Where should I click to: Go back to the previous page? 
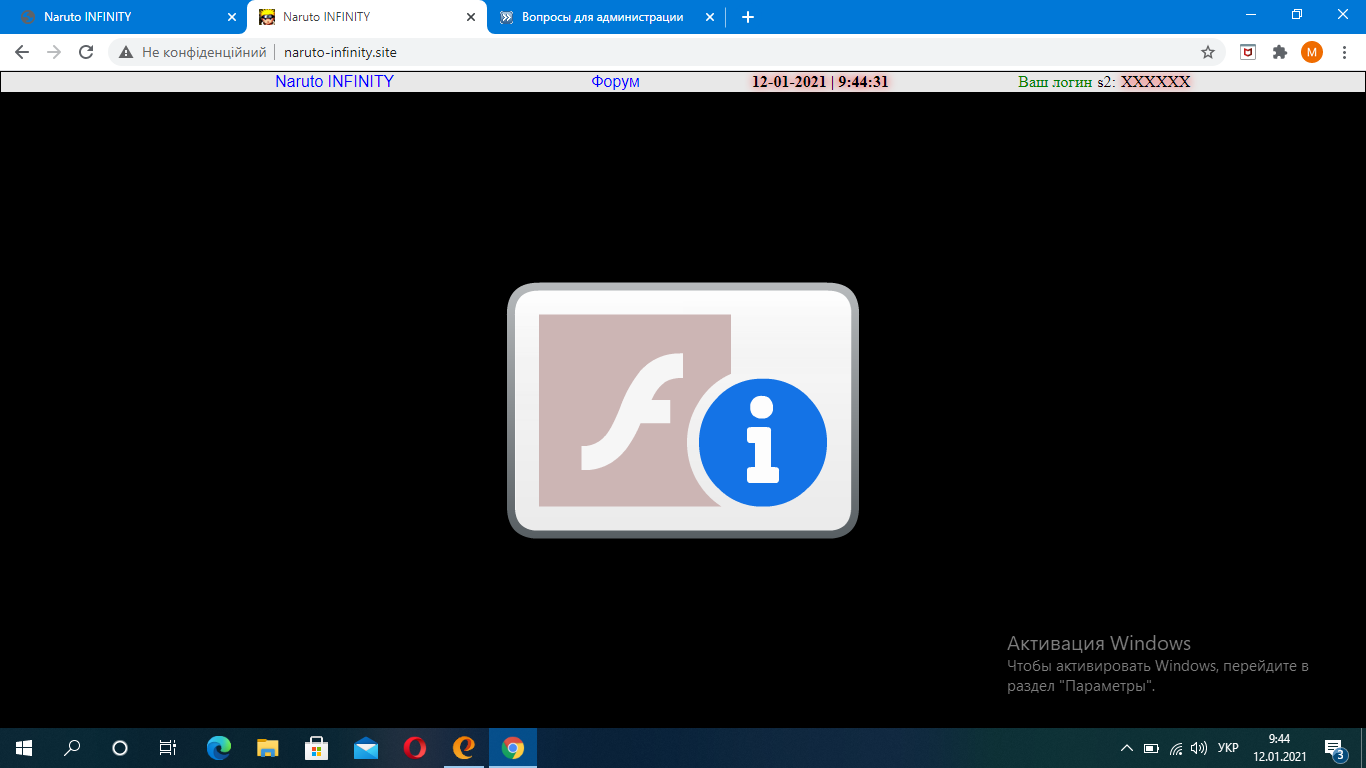pyautogui.click(x=22, y=52)
